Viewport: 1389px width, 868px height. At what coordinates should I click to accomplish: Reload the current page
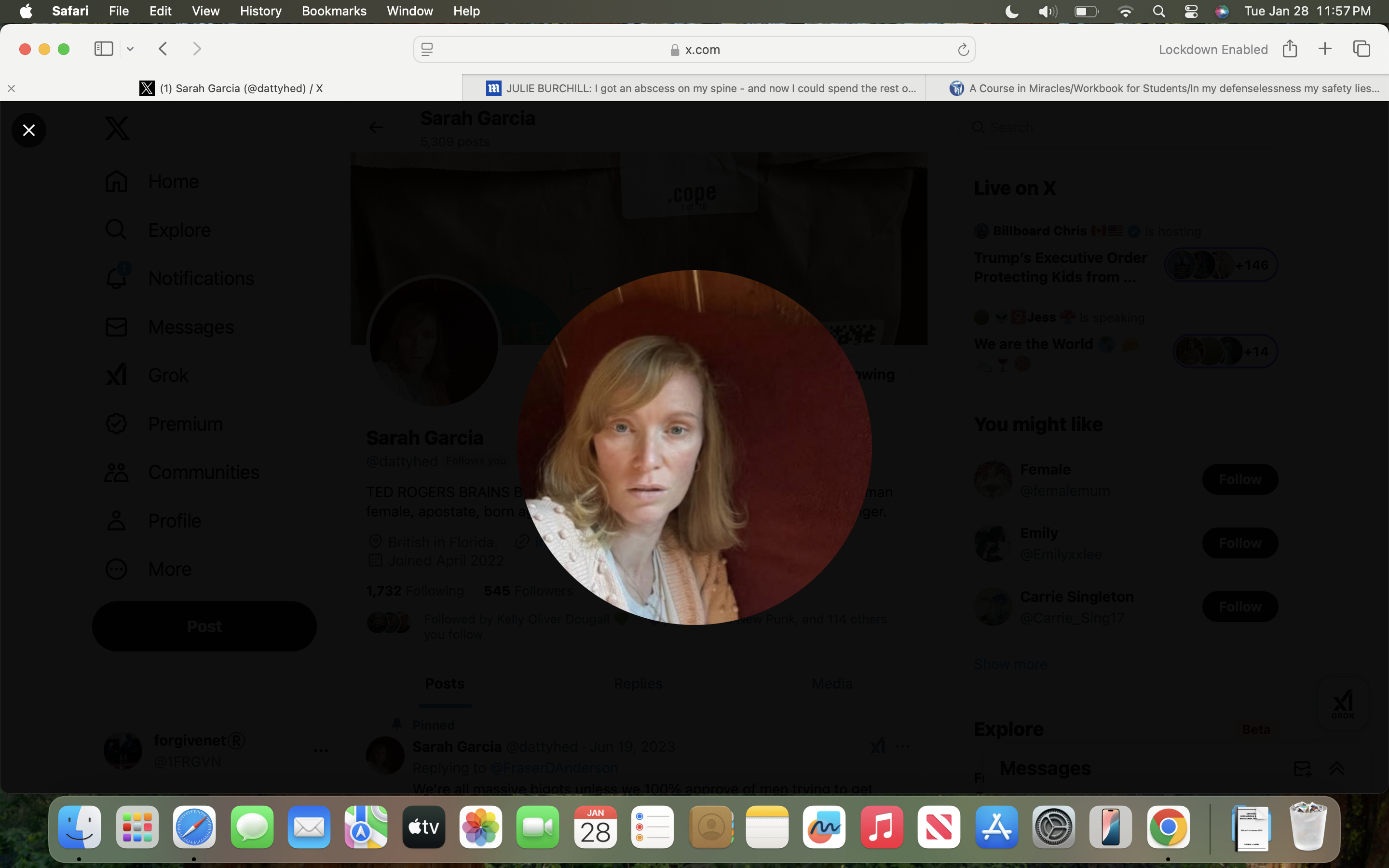click(x=963, y=50)
